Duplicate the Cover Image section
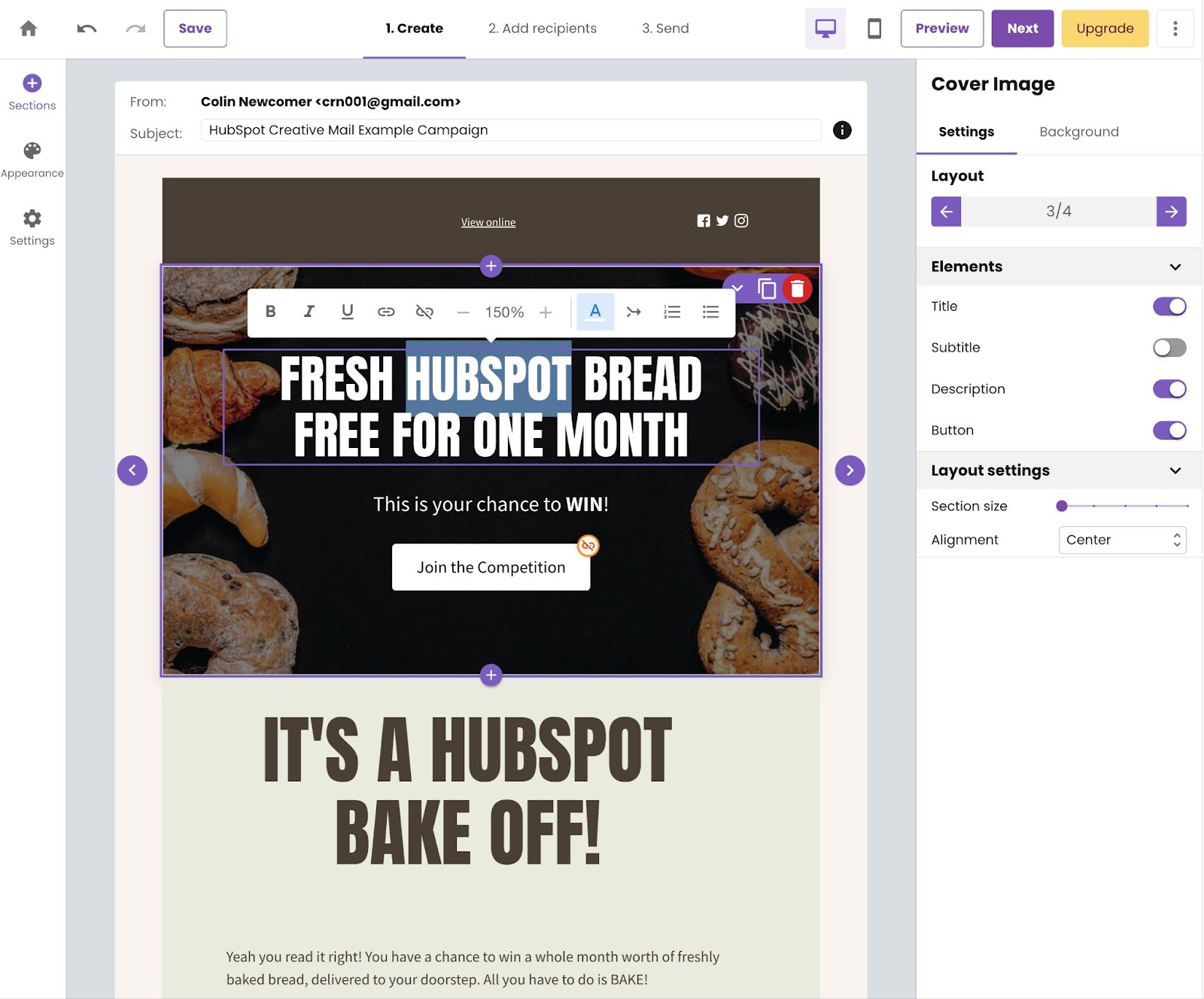Viewport: 1204px width, 999px height. [x=767, y=288]
